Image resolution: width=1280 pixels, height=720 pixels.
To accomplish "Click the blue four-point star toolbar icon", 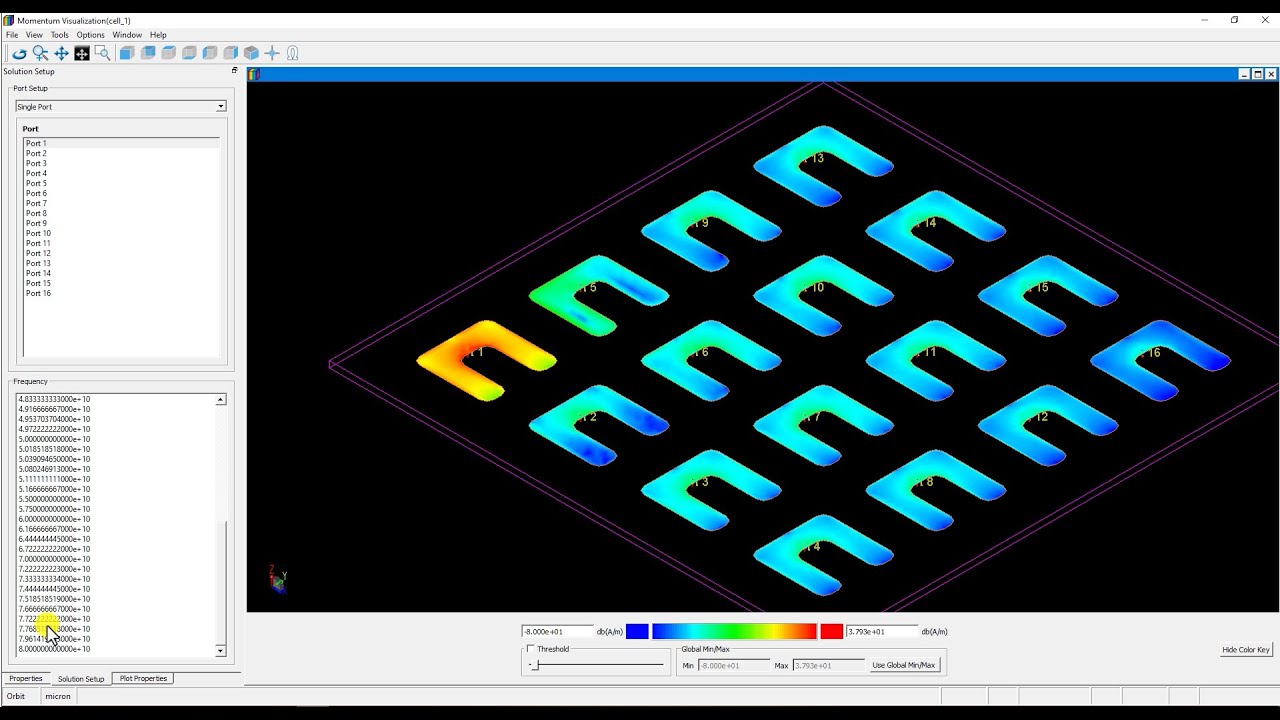I will (x=272, y=53).
